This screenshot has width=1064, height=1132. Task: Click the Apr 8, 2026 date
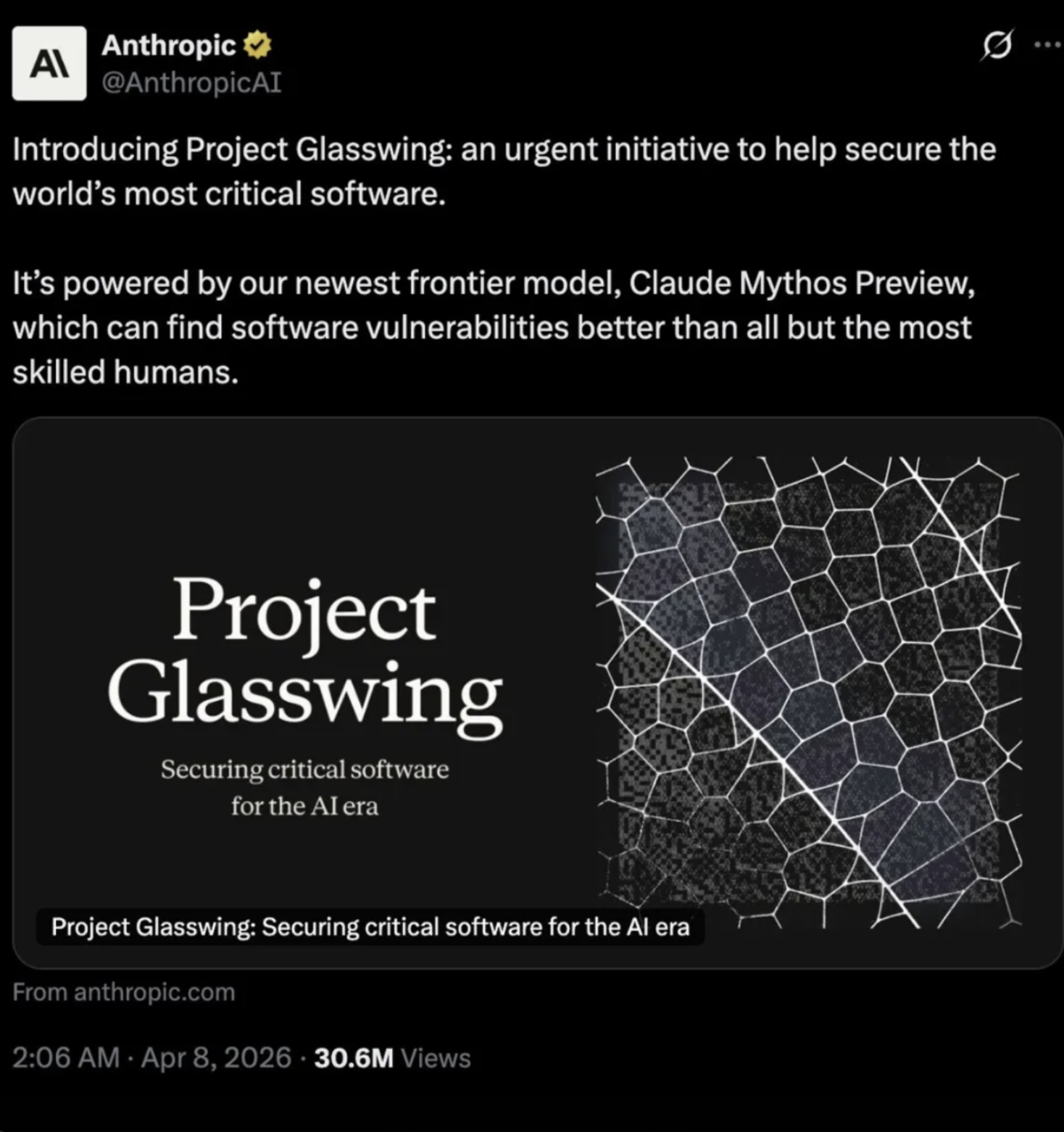point(215,1058)
